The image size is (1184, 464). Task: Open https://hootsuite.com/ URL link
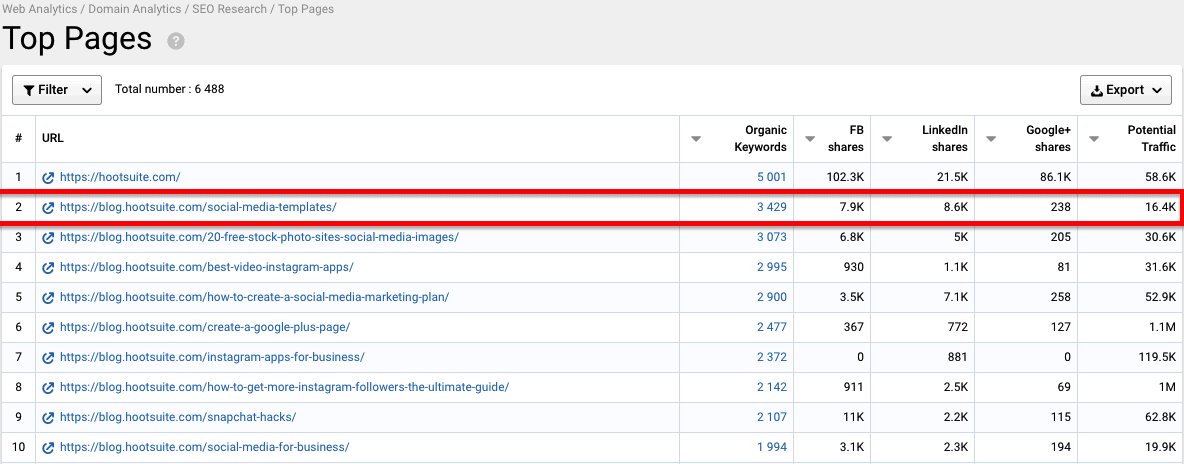coord(120,178)
